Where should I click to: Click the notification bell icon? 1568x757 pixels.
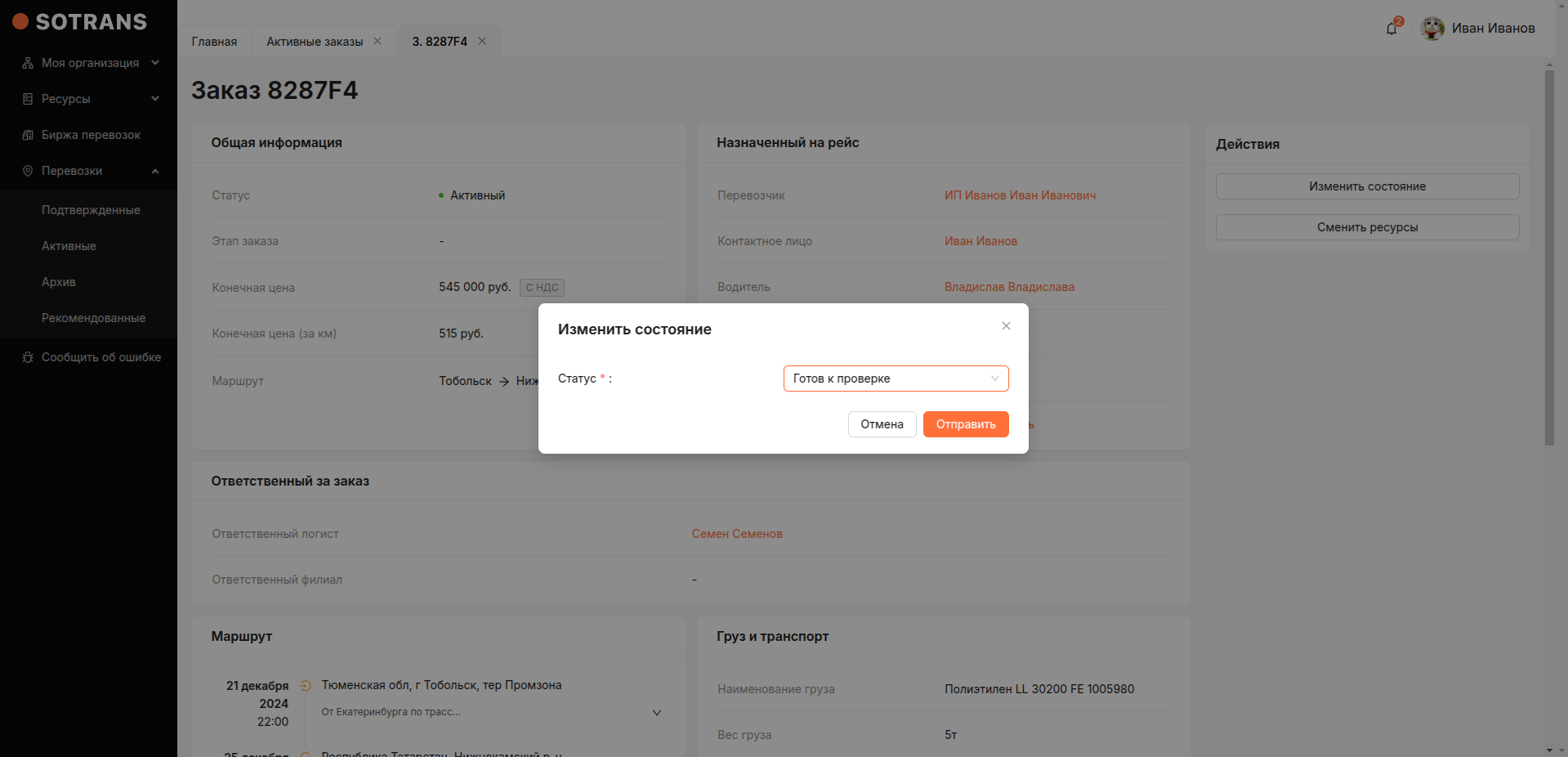pos(1392,29)
